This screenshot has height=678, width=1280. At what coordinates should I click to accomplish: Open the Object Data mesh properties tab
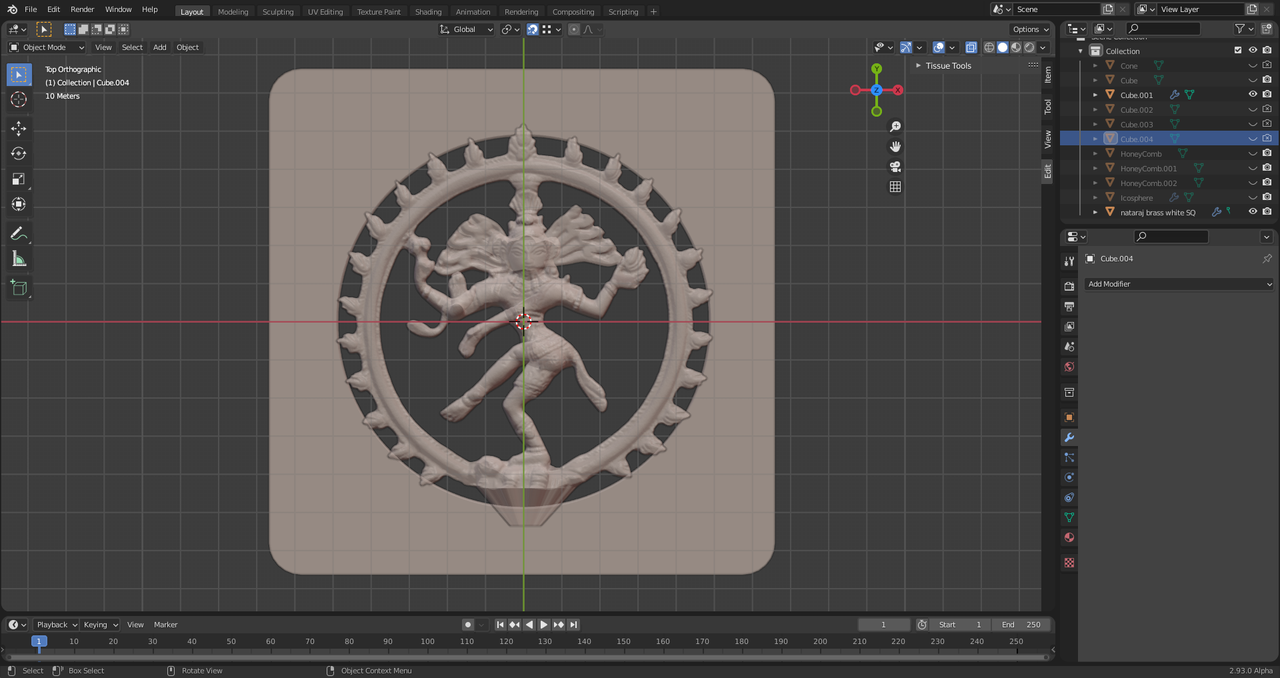[1069, 517]
